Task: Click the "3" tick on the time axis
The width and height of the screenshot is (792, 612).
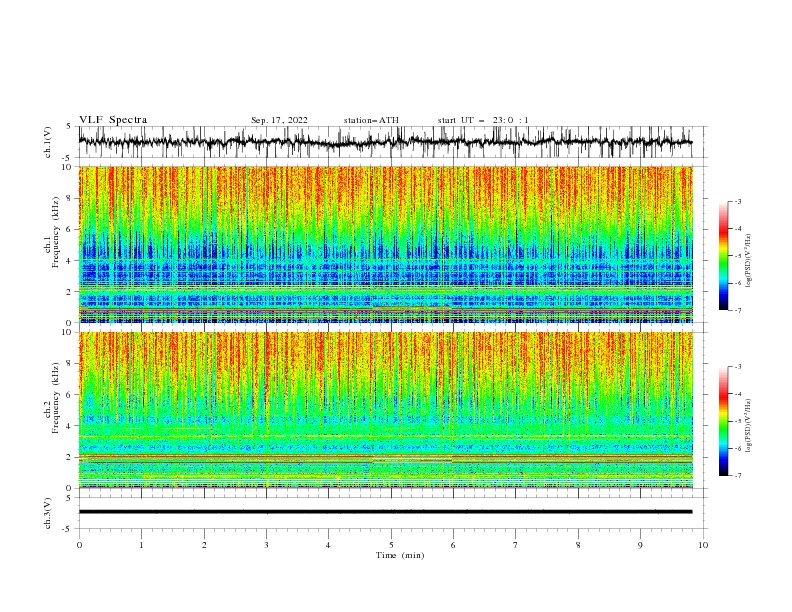Action: [266, 545]
